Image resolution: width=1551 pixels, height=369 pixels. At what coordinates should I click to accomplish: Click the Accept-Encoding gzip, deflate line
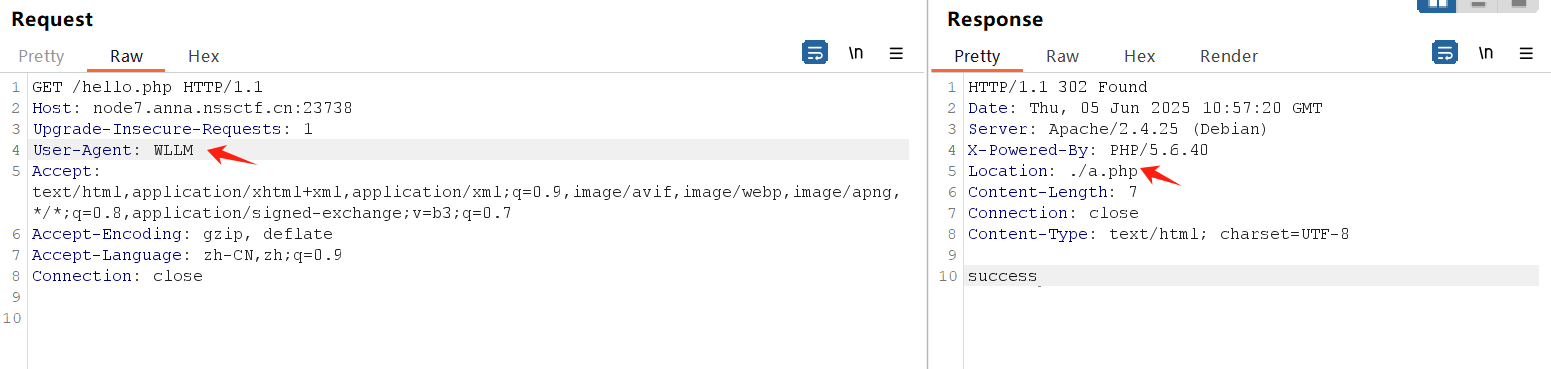182,234
